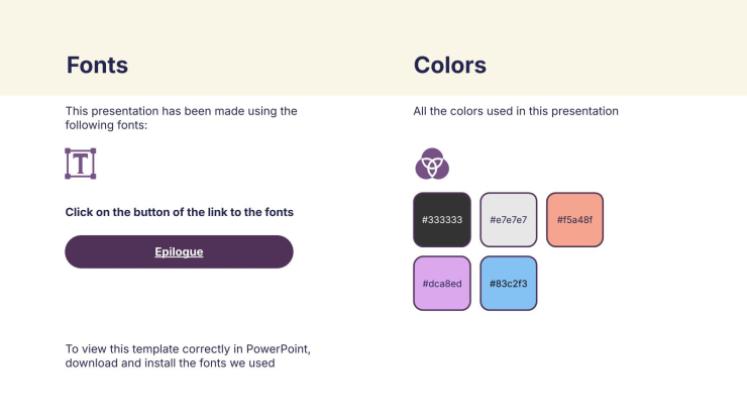Click the #dca8ed hex code label

pyautogui.click(x=441, y=284)
